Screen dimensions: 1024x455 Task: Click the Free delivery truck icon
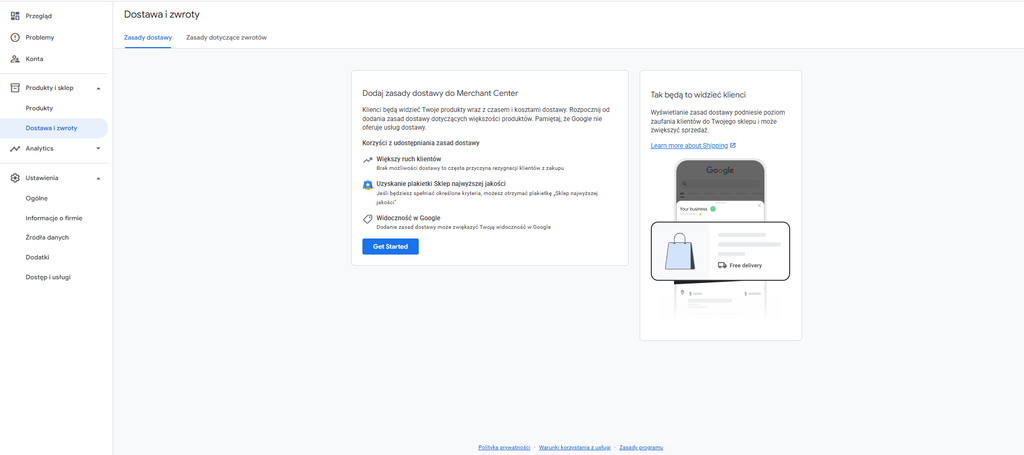tap(722, 265)
